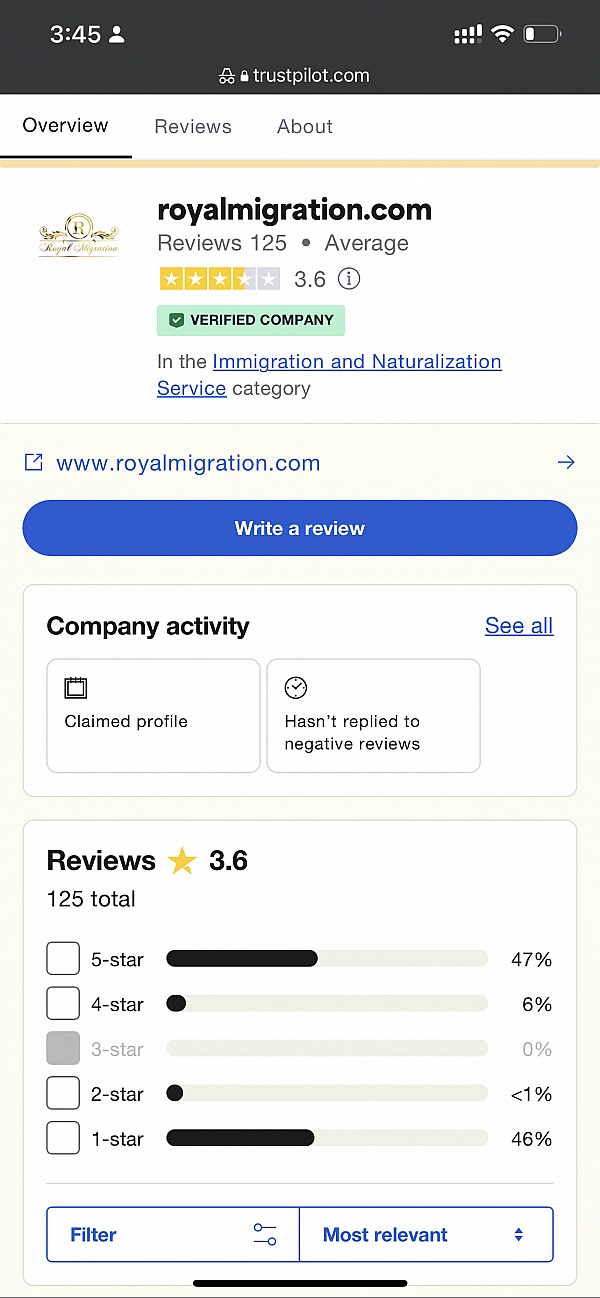Image resolution: width=600 pixels, height=1298 pixels.
Task: Tap the 46% value
Action: pos(531,1139)
